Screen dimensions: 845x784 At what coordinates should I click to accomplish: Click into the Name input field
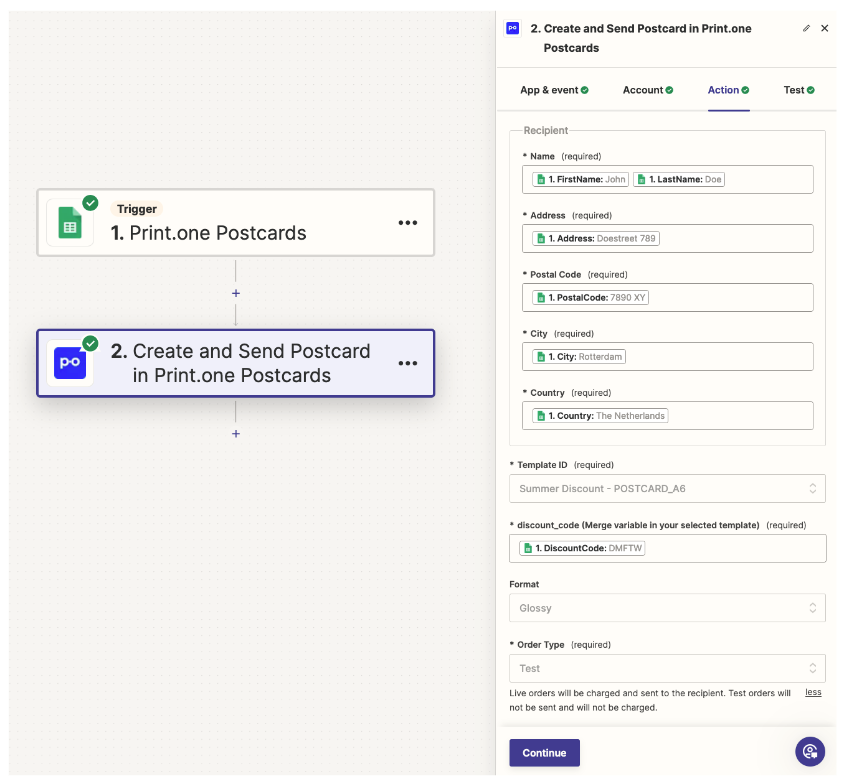coord(668,179)
